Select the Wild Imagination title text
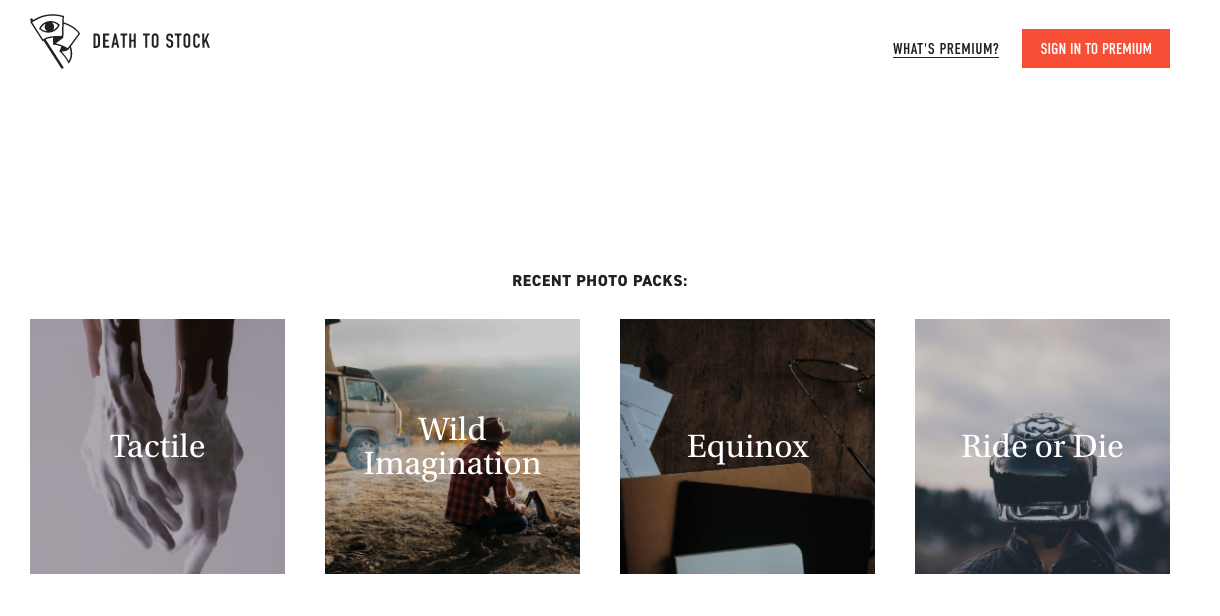 click(452, 446)
